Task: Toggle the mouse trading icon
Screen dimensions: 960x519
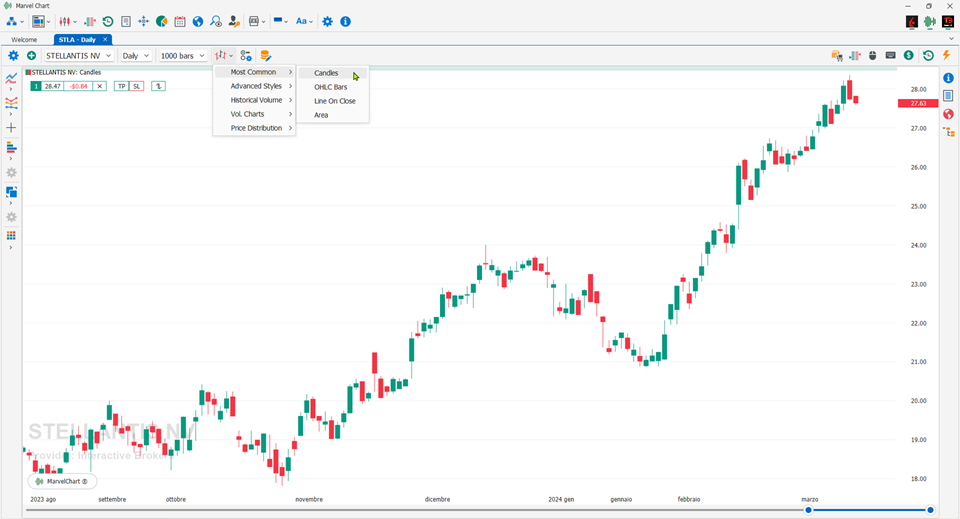Action: 872,56
